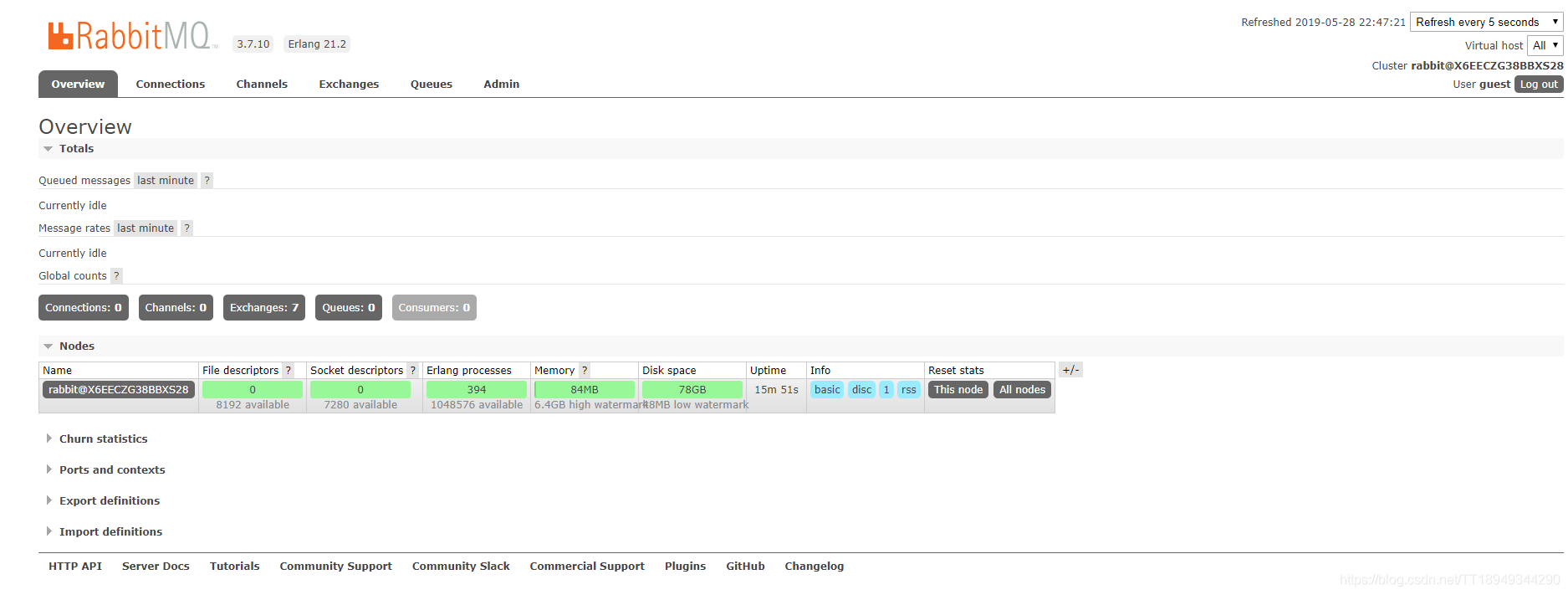Open the Tutorials link
Viewport: 1568px width, 595px height.
click(x=235, y=567)
